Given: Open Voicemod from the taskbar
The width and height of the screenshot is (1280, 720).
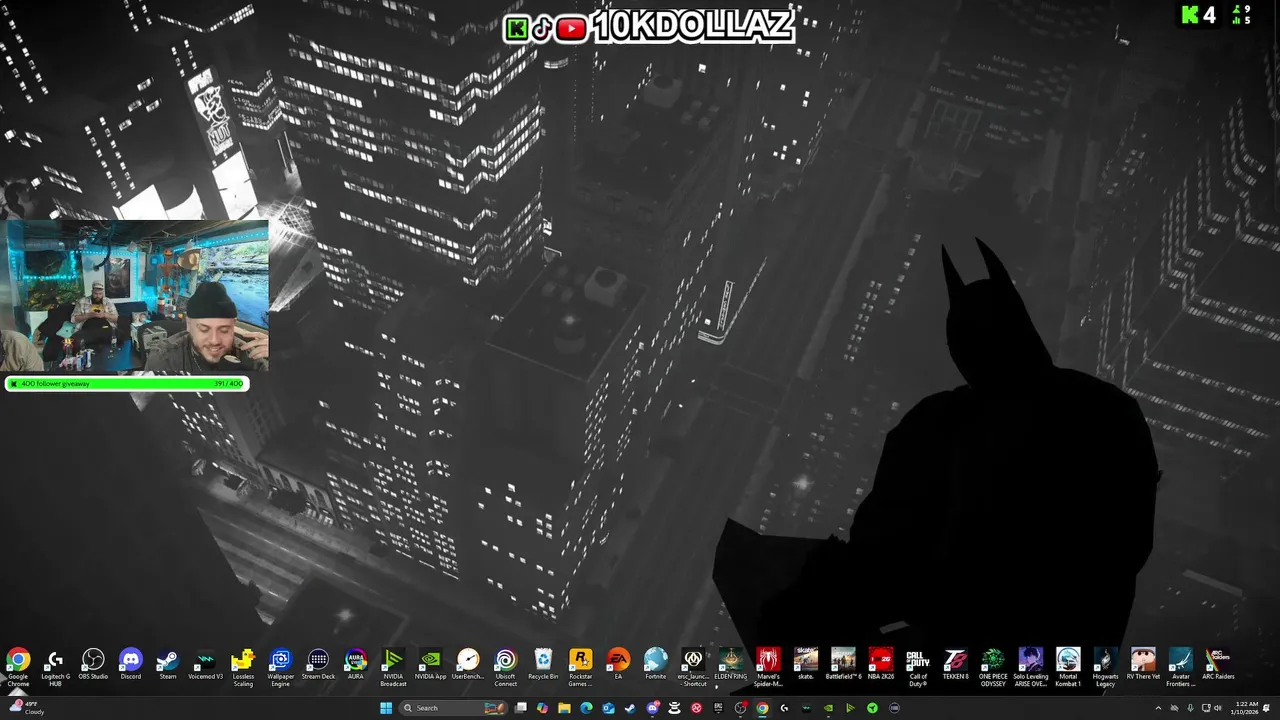Looking at the screenshot, I should click(x=807, y=708).
